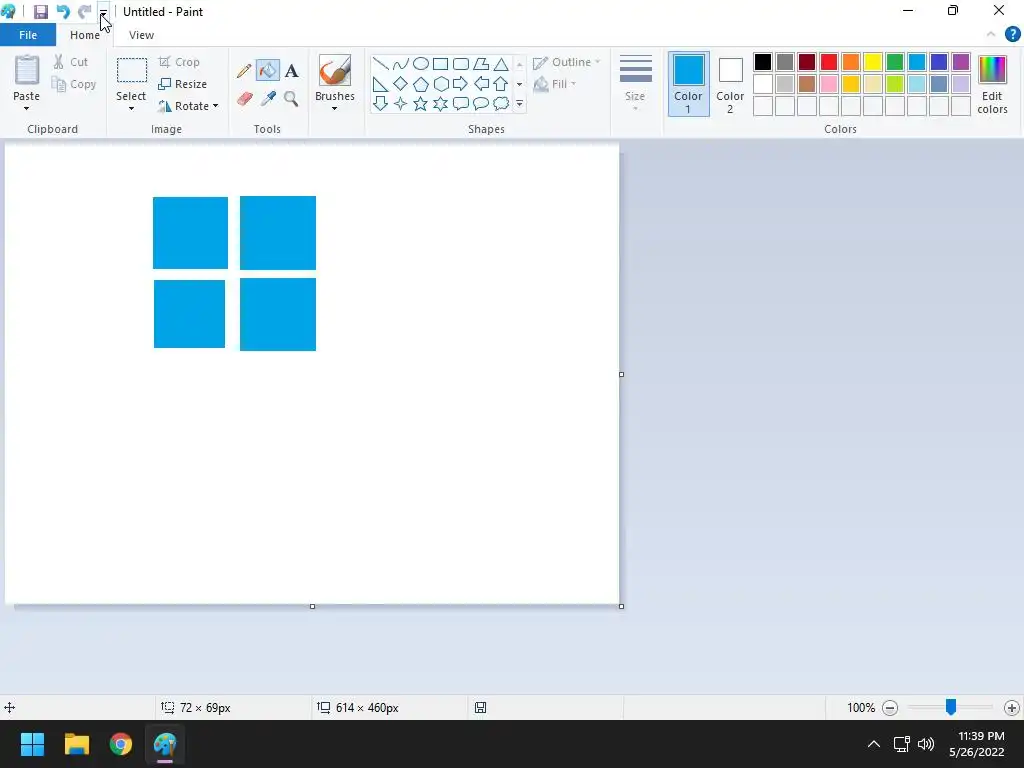The height and width of the screenshot is (768, 1024).
Task: Choose the Right arrow shape
Action: tap(461, 84)
